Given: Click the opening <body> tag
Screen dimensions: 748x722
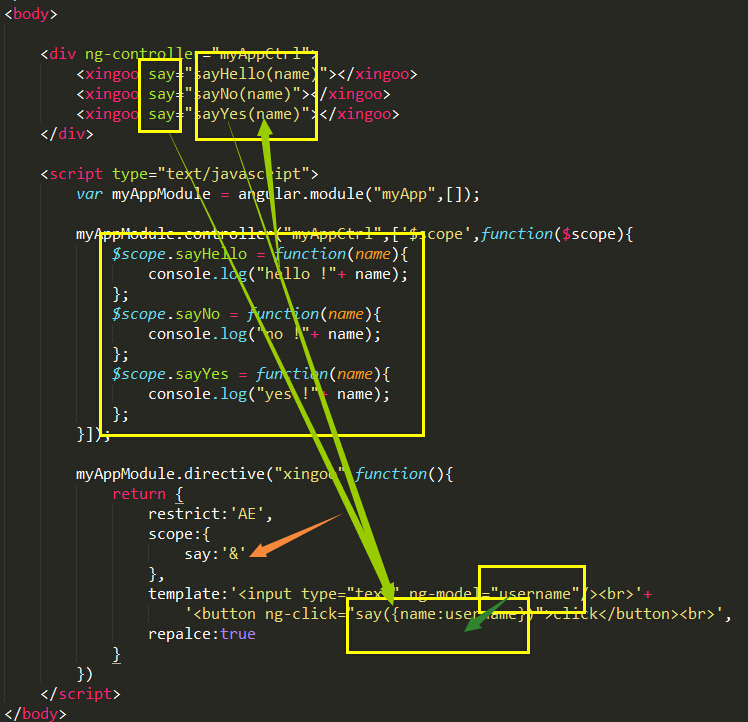Looking at the screenshot, I should click(x=31, y=14).
